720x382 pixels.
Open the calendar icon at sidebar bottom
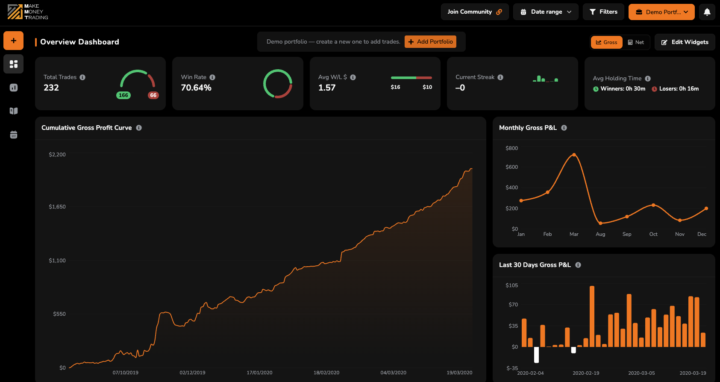click(x=14, y=135)
